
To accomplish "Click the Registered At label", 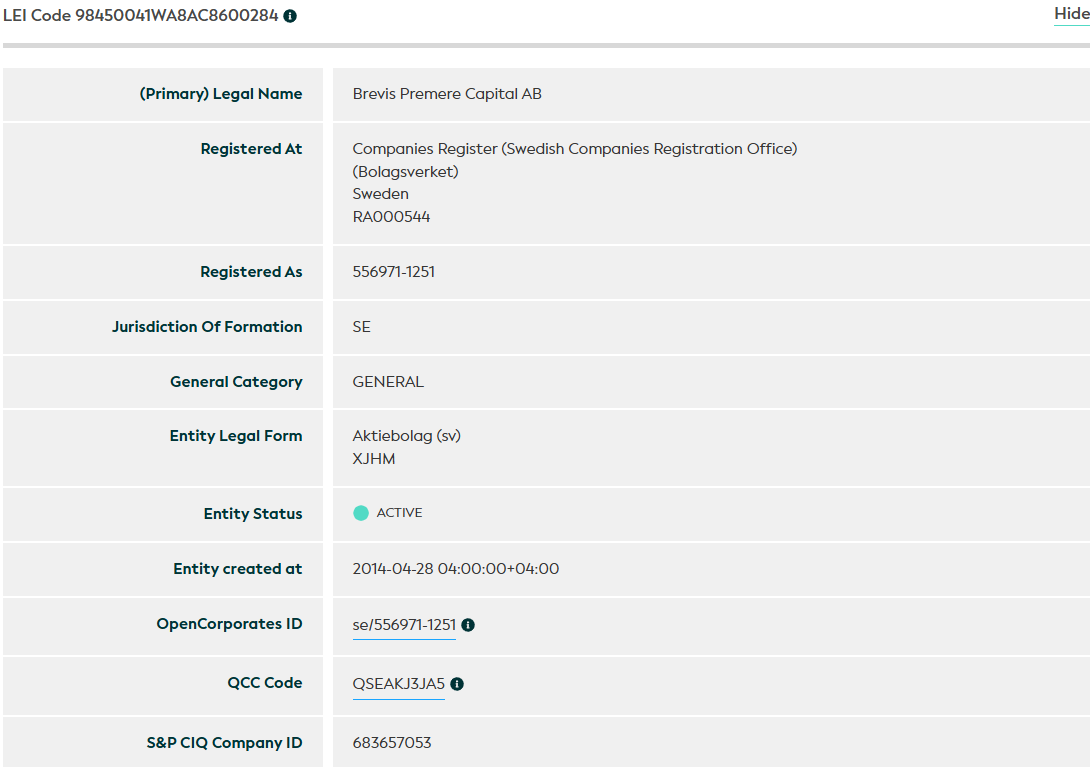I will pos(252,149).
